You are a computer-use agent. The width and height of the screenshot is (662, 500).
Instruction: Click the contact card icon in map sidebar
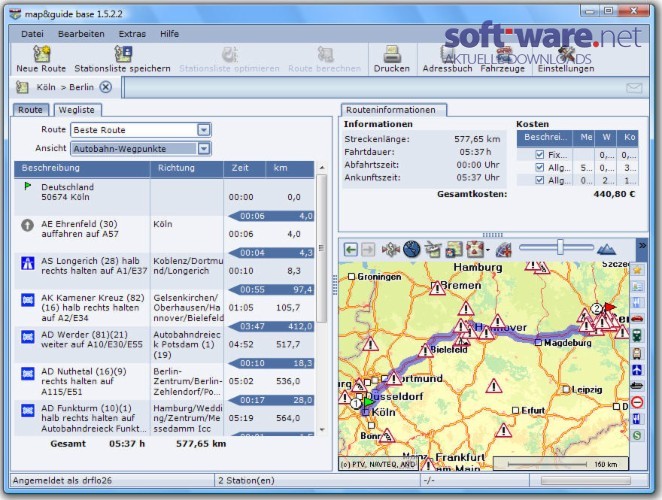tap(637, 286)
